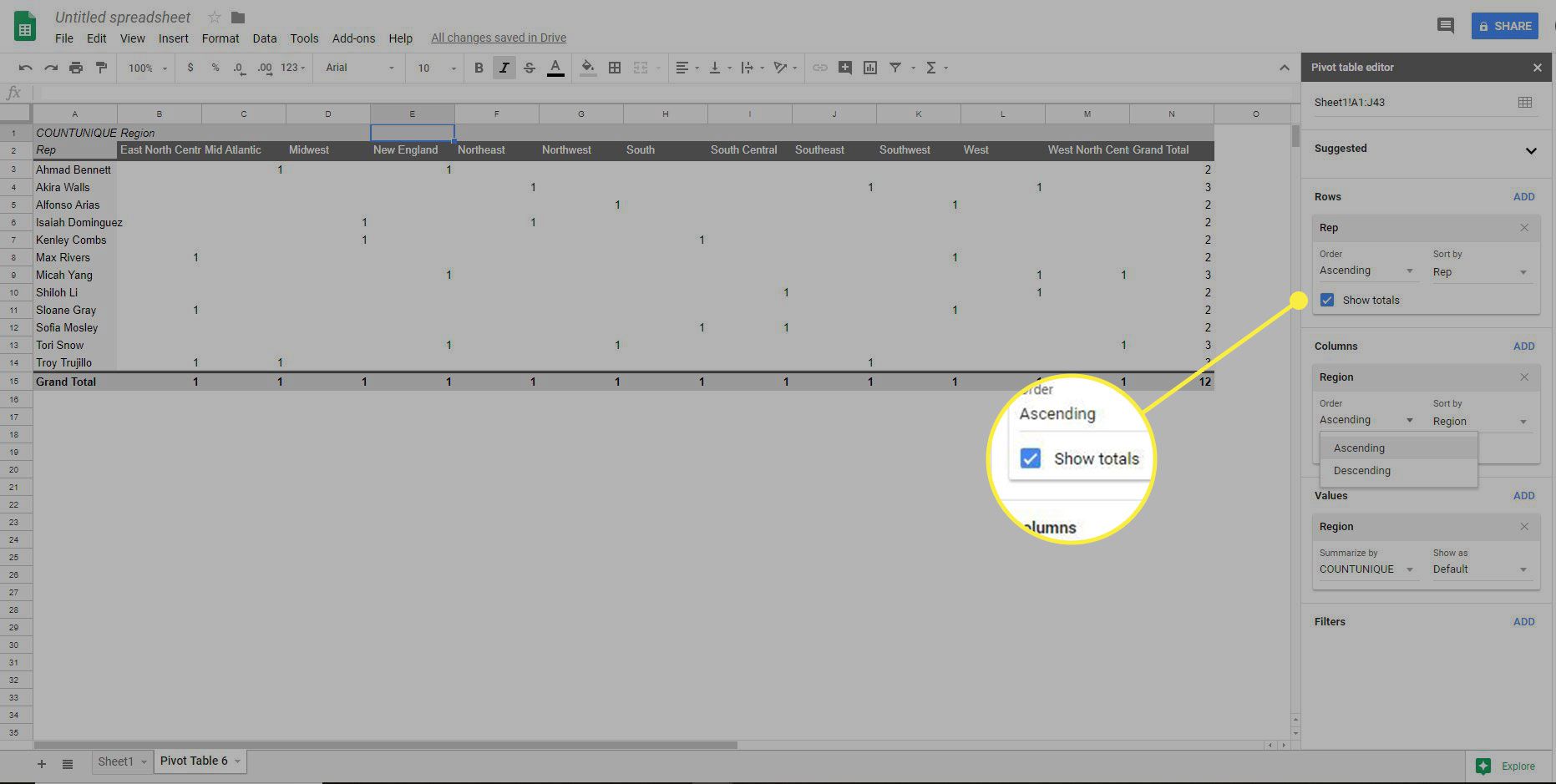Open the Data menu

pyautogui.click(x=265, y=38)
